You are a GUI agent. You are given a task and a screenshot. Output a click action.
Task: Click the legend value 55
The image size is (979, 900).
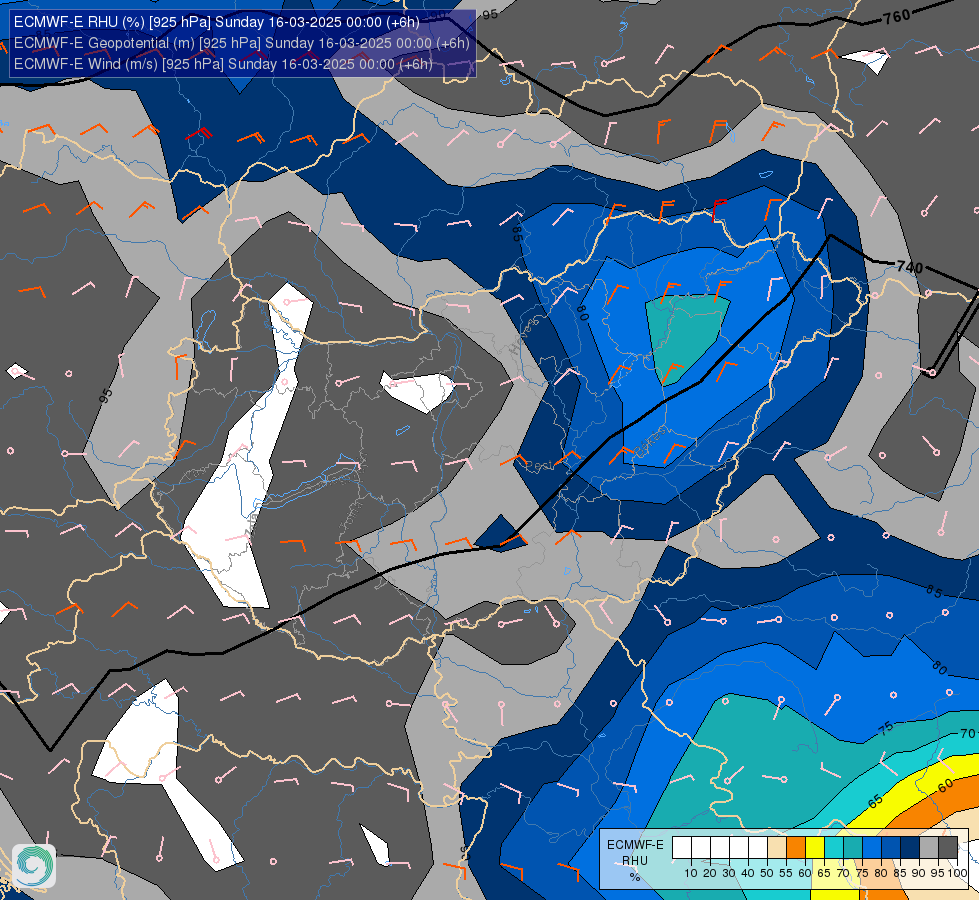[786, 873]
